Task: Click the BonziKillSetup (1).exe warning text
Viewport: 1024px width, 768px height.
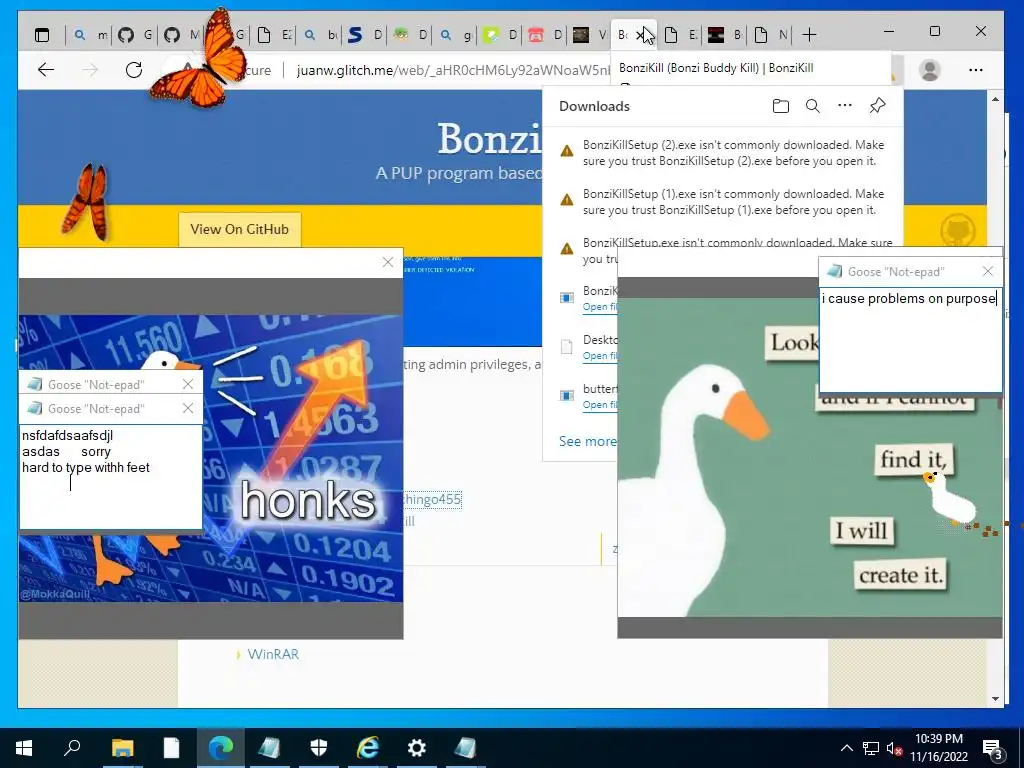Action: tap(733, 202)
